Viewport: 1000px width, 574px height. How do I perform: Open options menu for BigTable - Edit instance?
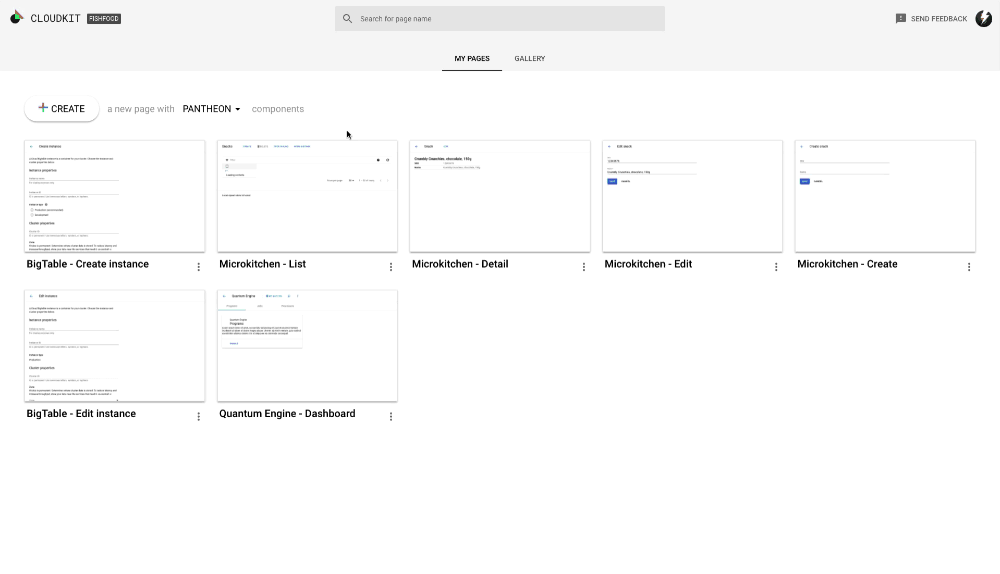pyautogui.click(x=198, y=416)
